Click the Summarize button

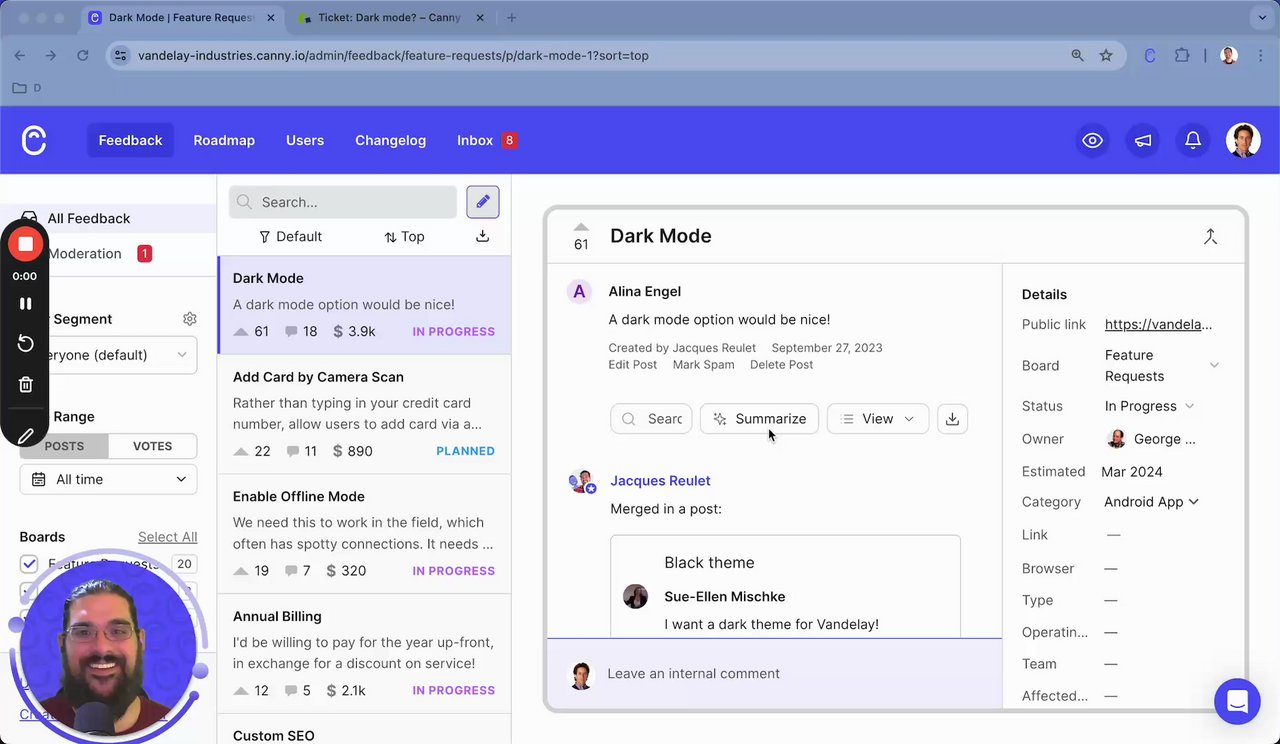coord(759,419)
